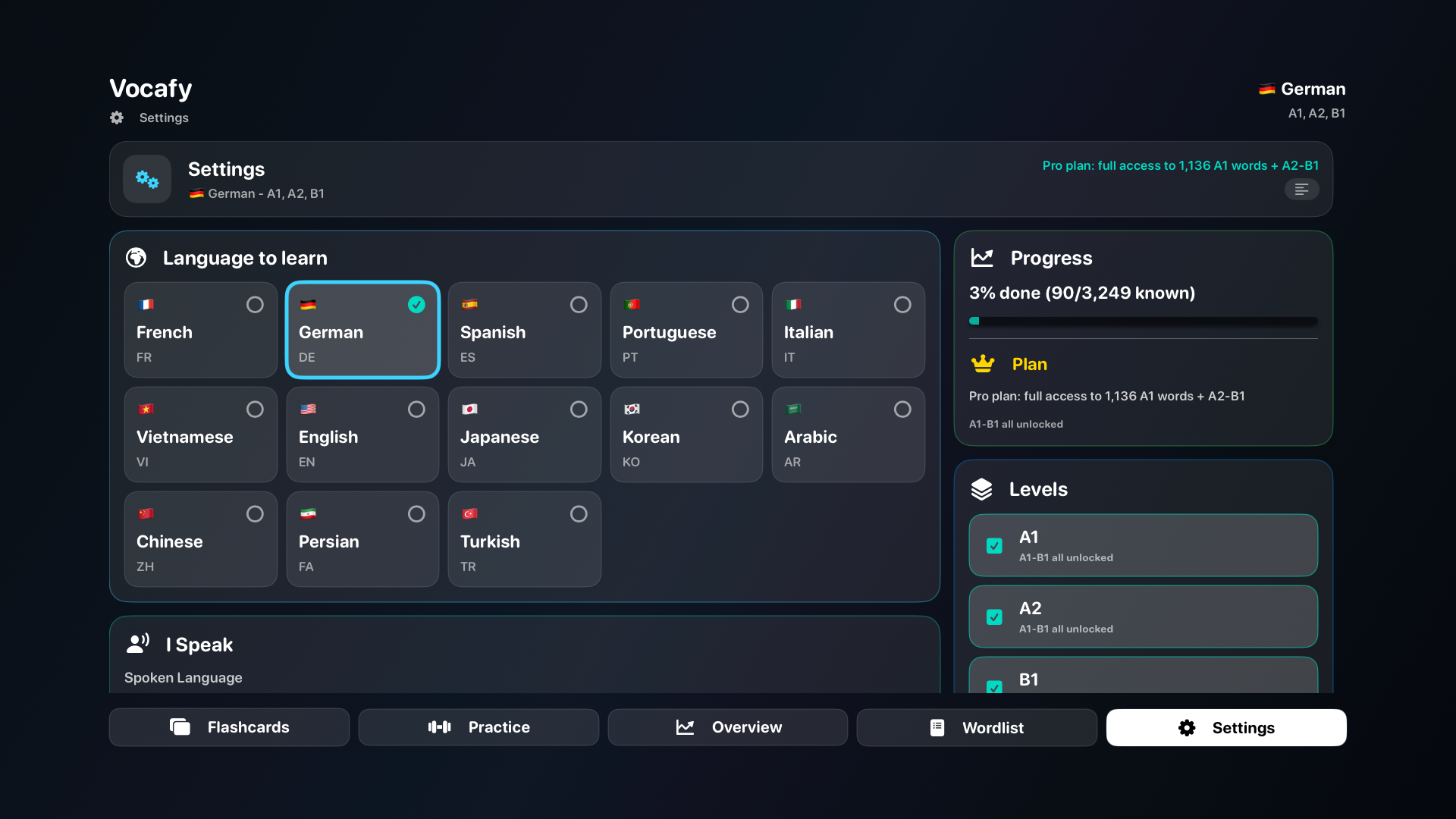Choose the English language card

(x=362, y=435)
